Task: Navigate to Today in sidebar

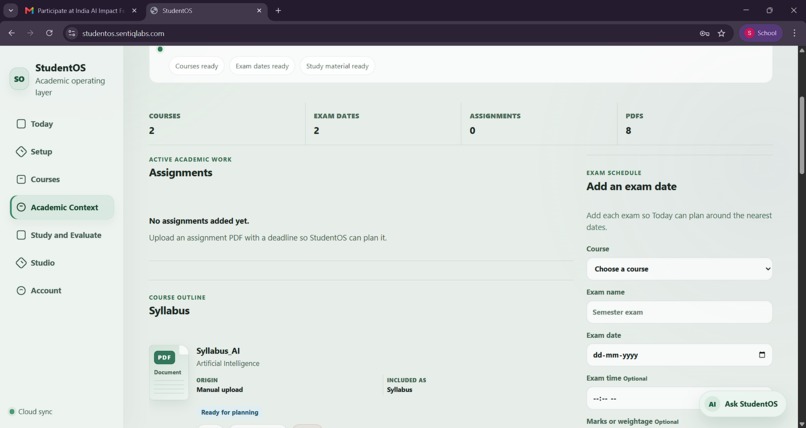Action: (62, 124)
